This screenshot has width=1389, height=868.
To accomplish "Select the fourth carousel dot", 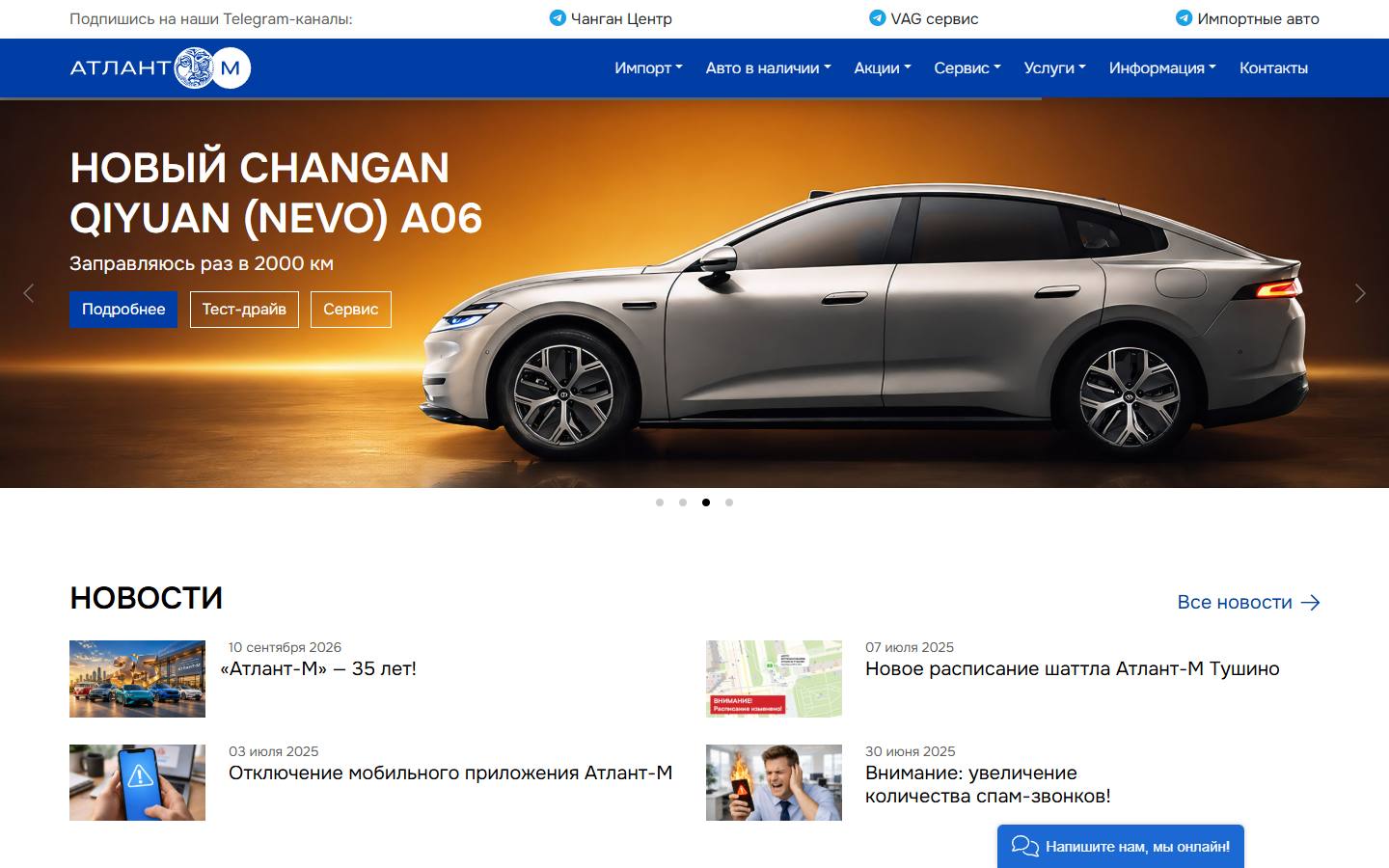I will [x=729, y=502].
